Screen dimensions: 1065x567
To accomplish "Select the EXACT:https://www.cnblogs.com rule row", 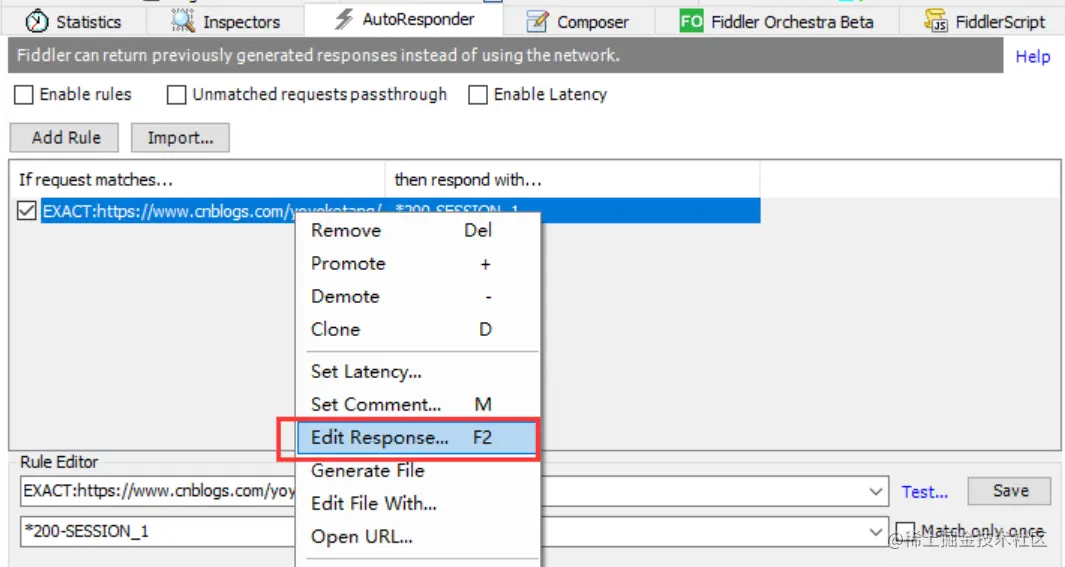I will (x=401, y=211).
